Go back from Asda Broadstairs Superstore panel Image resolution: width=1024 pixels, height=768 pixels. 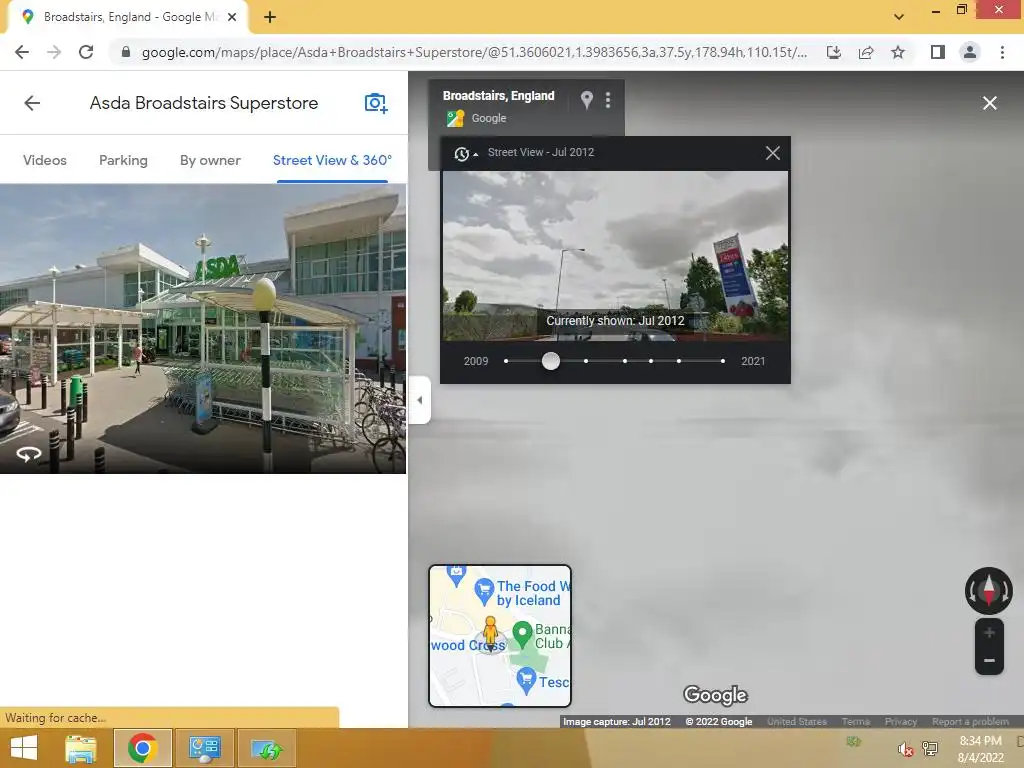(x=32, y=103)
